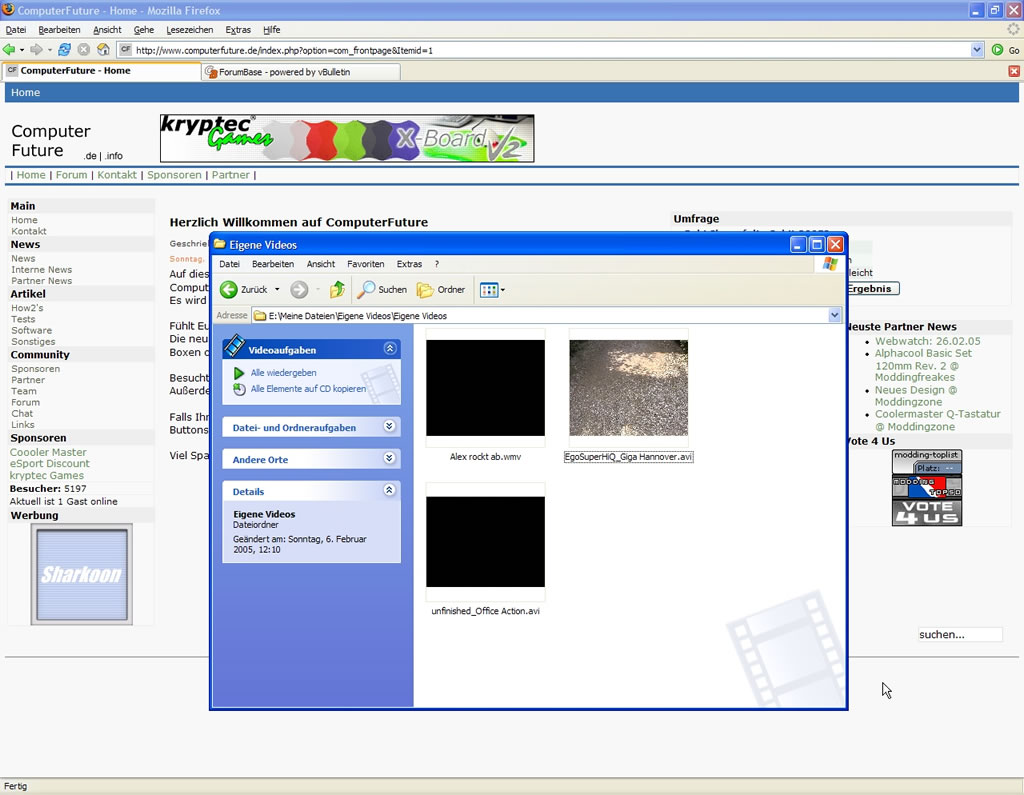Expand Datei- und Ordneraufgaben panel
The width and height of the screenshot is (1024, 795).
click(x=390, y=427)
